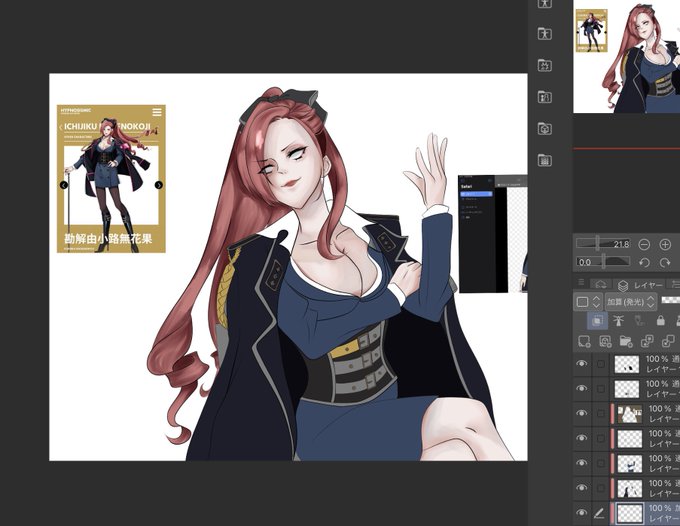
Task: Toggle eye of layer with blue marks thumbnail
Action: (582, 463)
